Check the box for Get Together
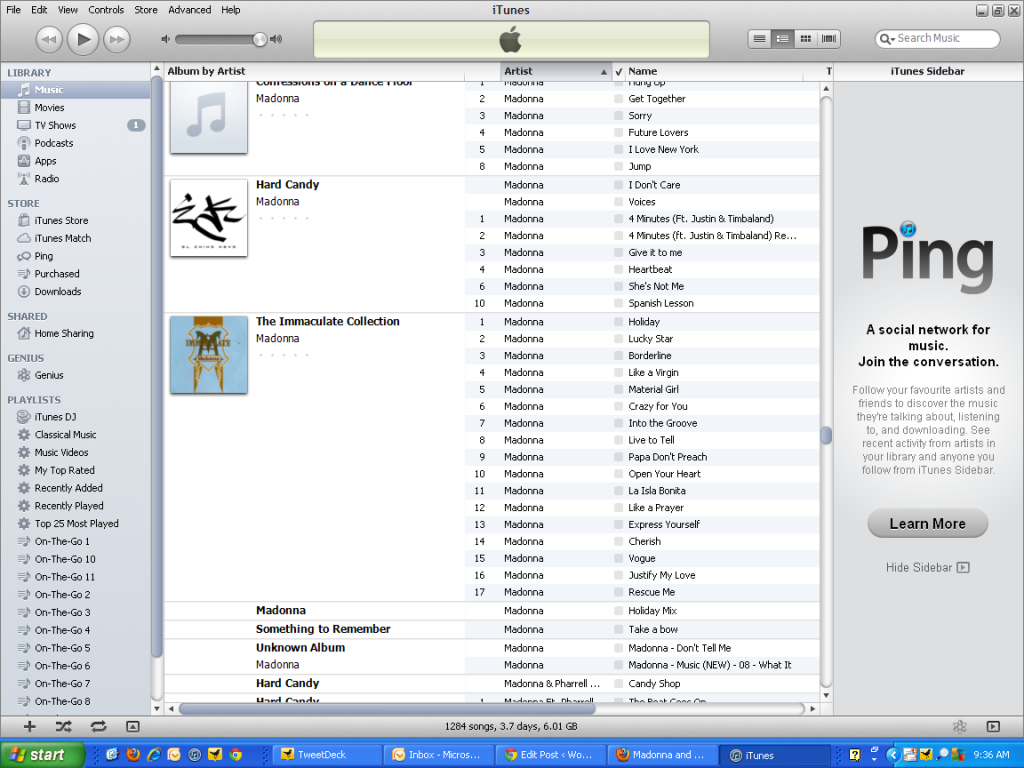This screenshot has height=768, width=1024. tap(618, 99)
